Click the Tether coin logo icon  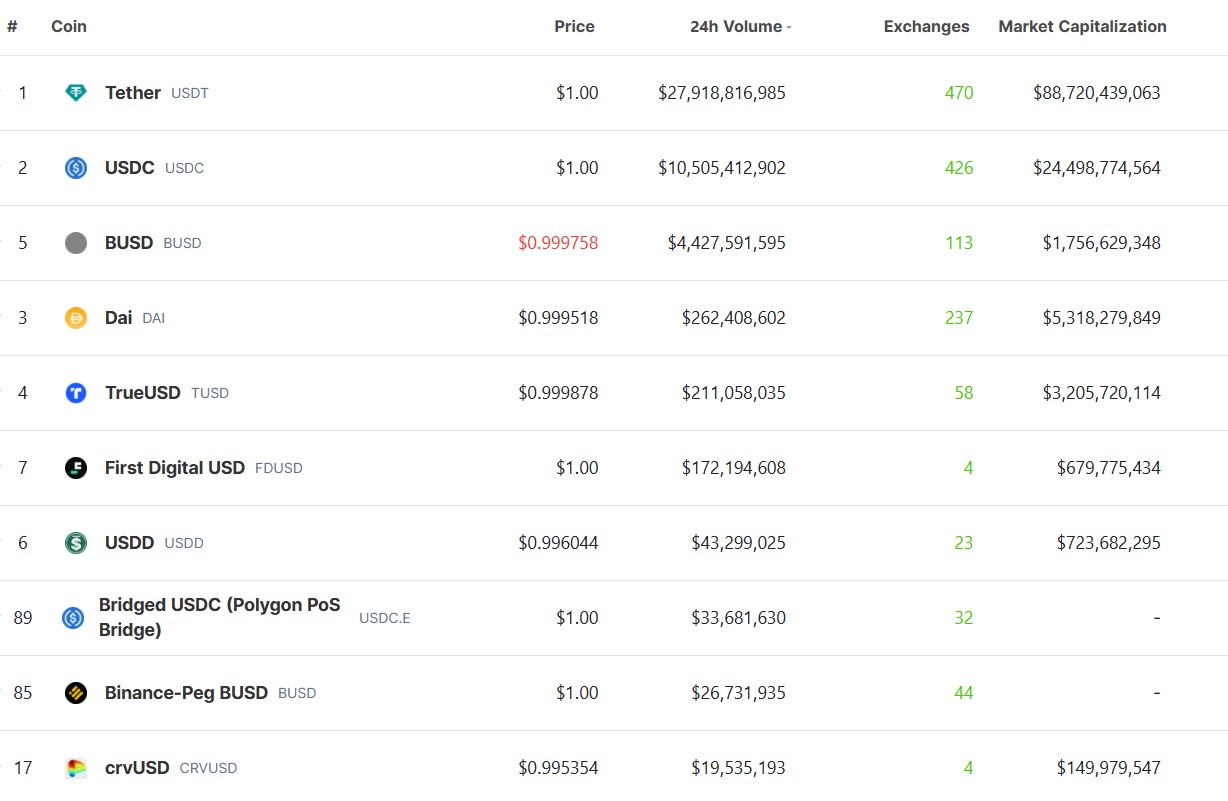pyautogui.click(x=76, y=93)
